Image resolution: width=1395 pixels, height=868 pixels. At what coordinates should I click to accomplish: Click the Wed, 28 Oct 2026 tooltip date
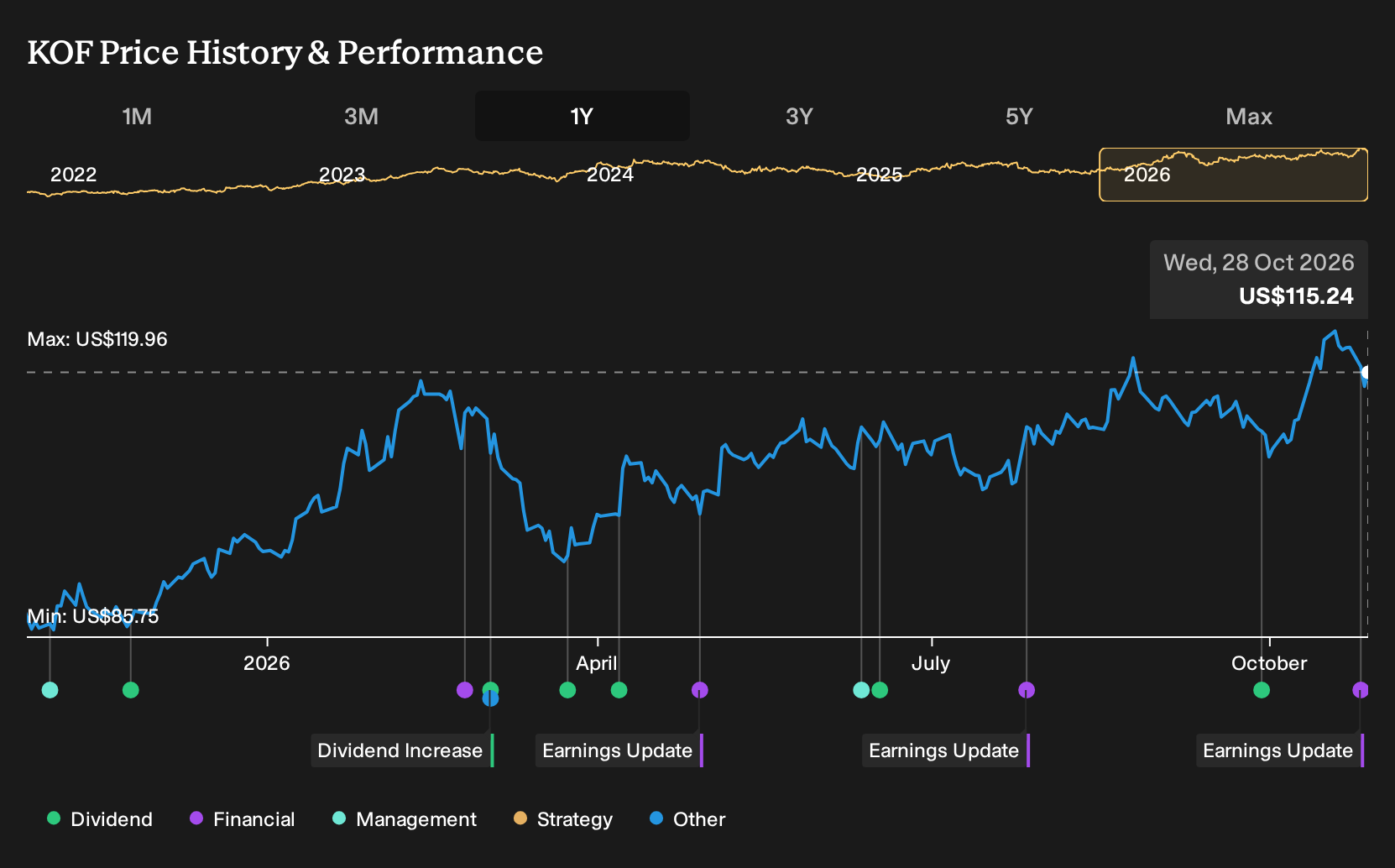[1259, 263]
